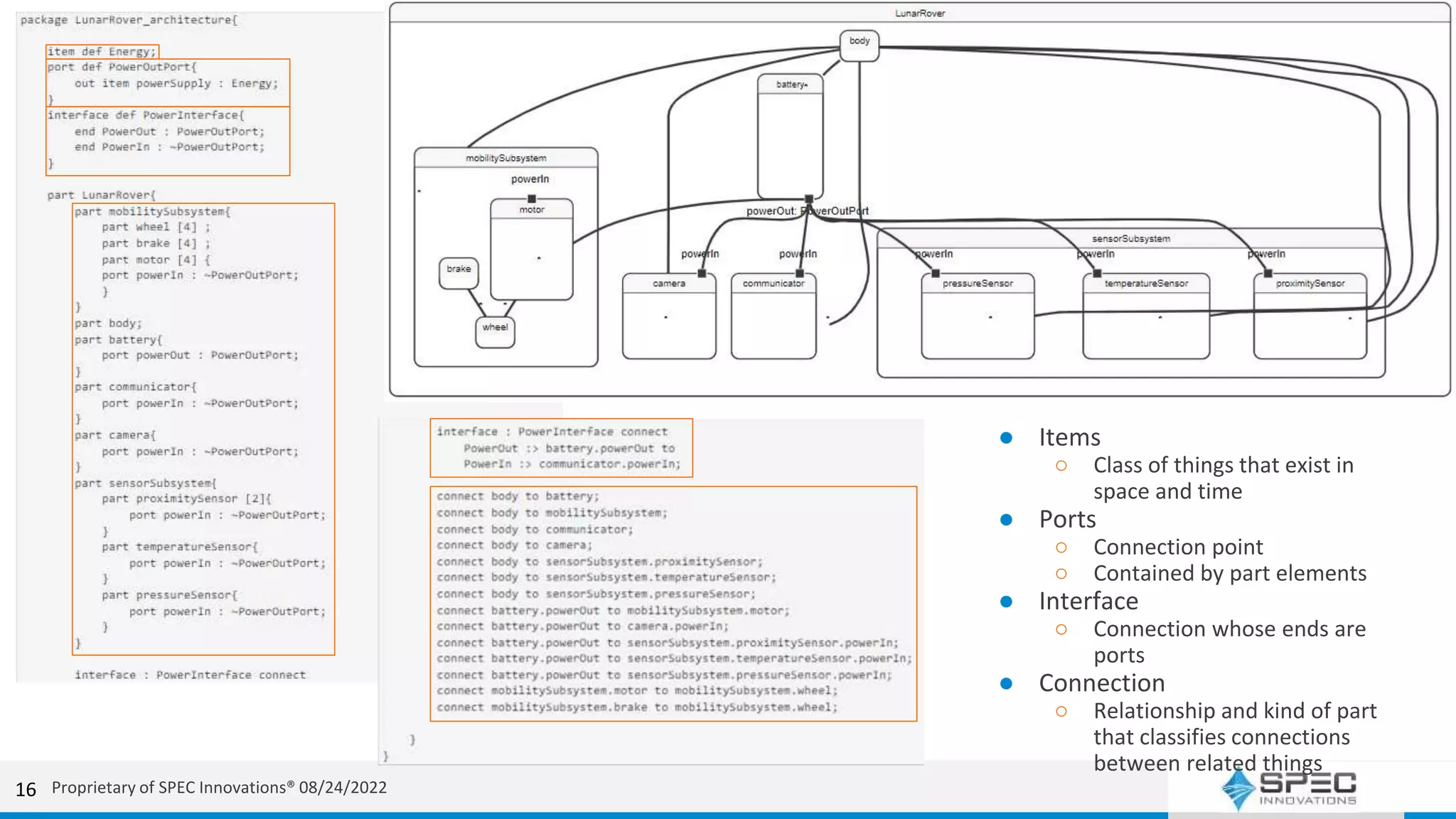Screen dimensions: 1456x819
Task: Click the slide number 16
Action: pyautogui.click(x=26, y=789)
